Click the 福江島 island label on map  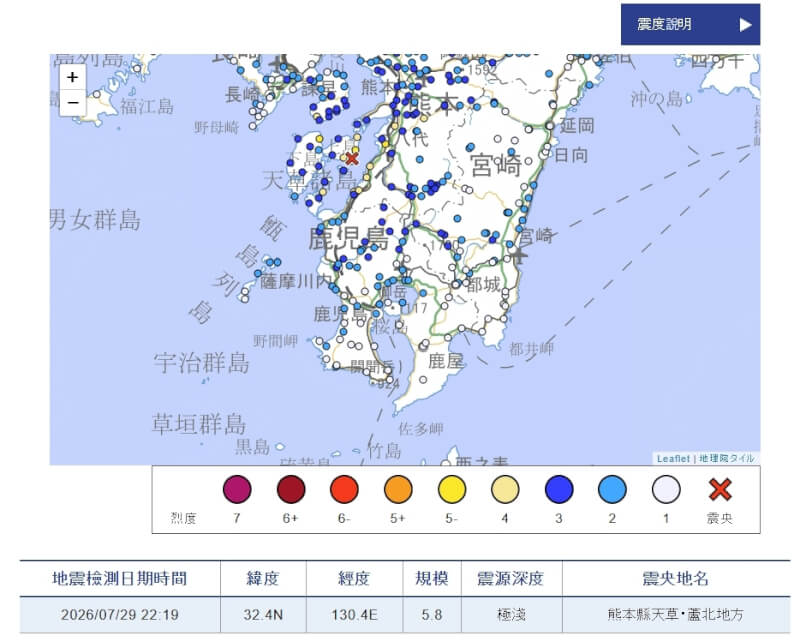147,106
